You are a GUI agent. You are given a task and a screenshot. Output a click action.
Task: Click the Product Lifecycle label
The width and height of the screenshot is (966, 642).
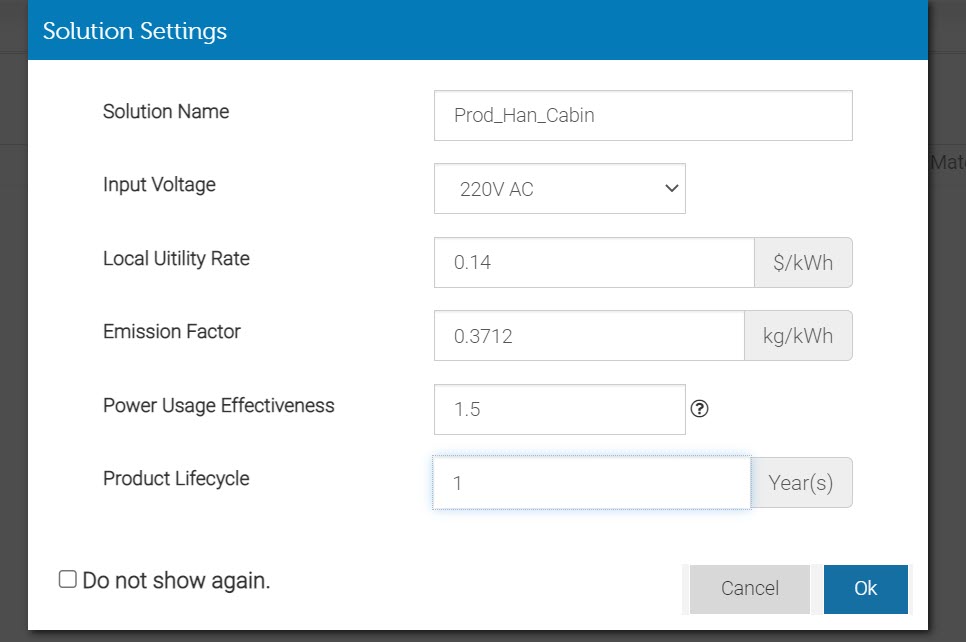coord(176,479)
